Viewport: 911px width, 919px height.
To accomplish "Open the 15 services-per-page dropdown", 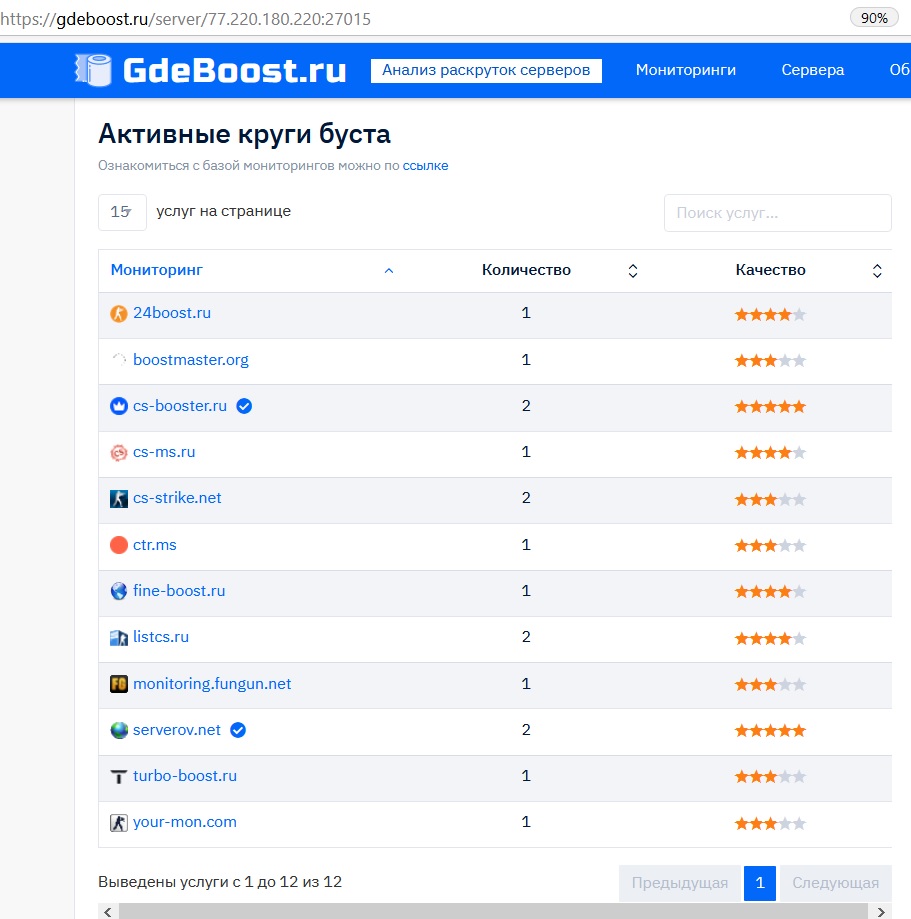I will point(122,212).
